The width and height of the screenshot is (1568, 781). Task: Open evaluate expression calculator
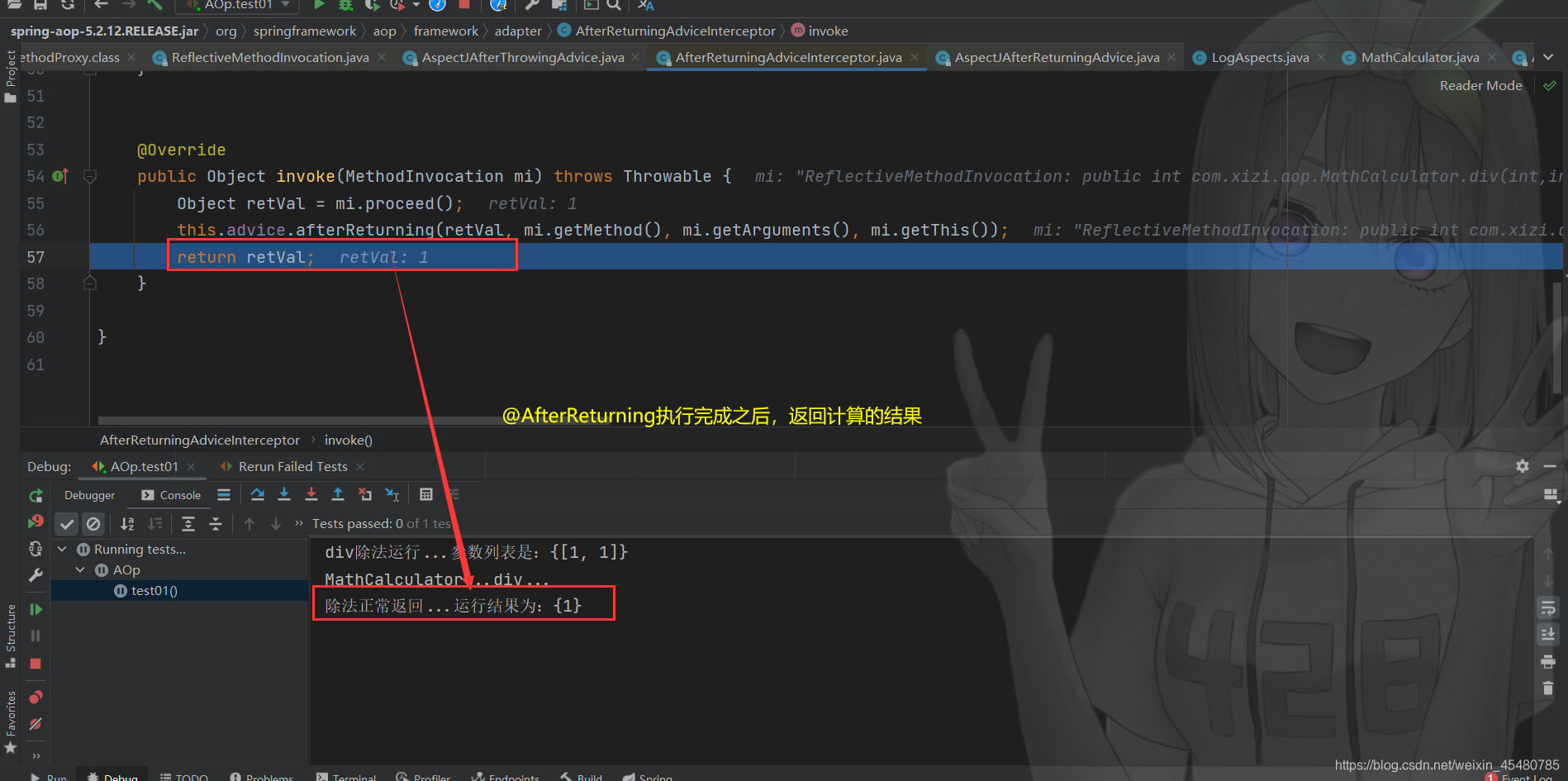tap(426, 494)
